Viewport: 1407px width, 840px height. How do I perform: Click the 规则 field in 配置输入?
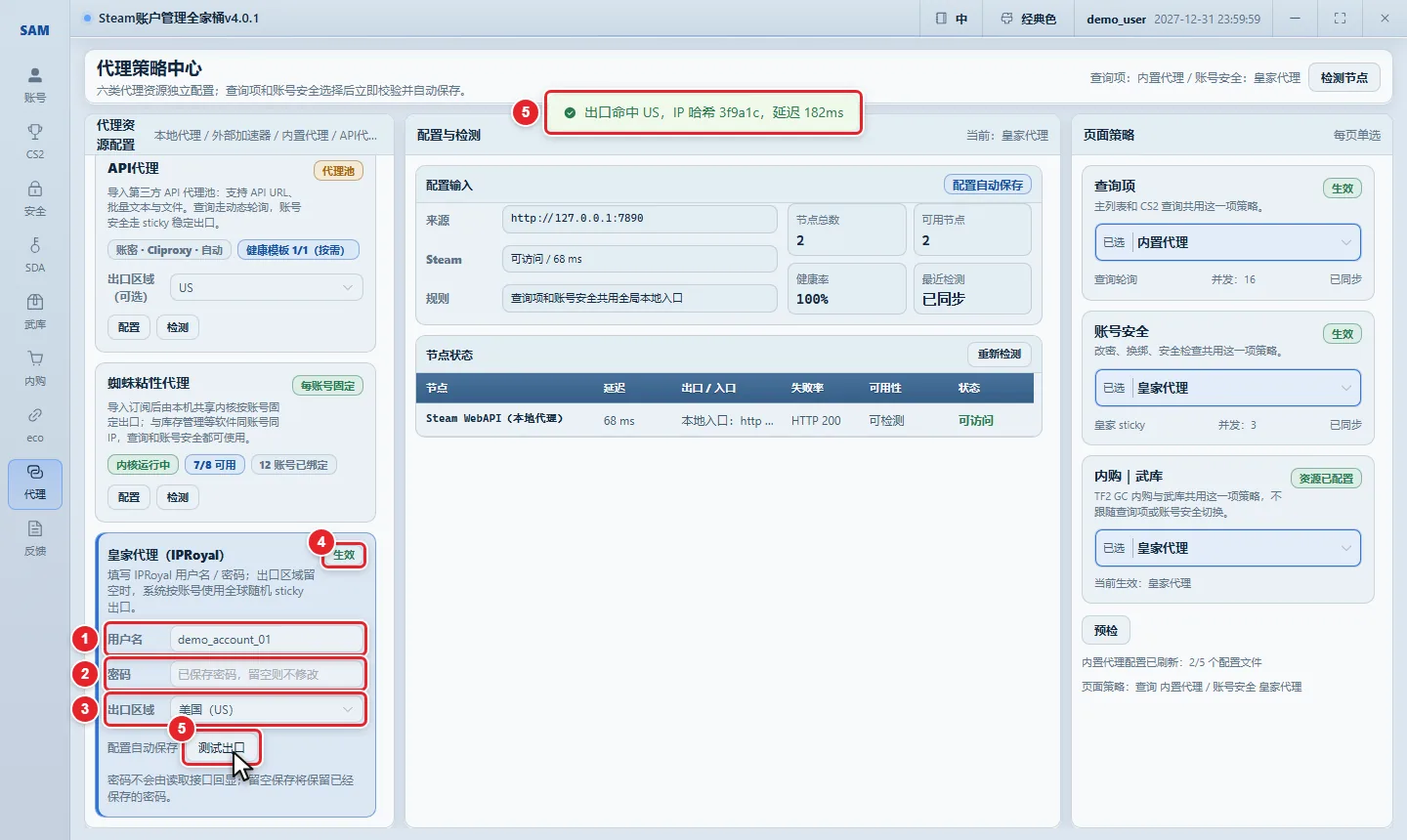[640, 298]
